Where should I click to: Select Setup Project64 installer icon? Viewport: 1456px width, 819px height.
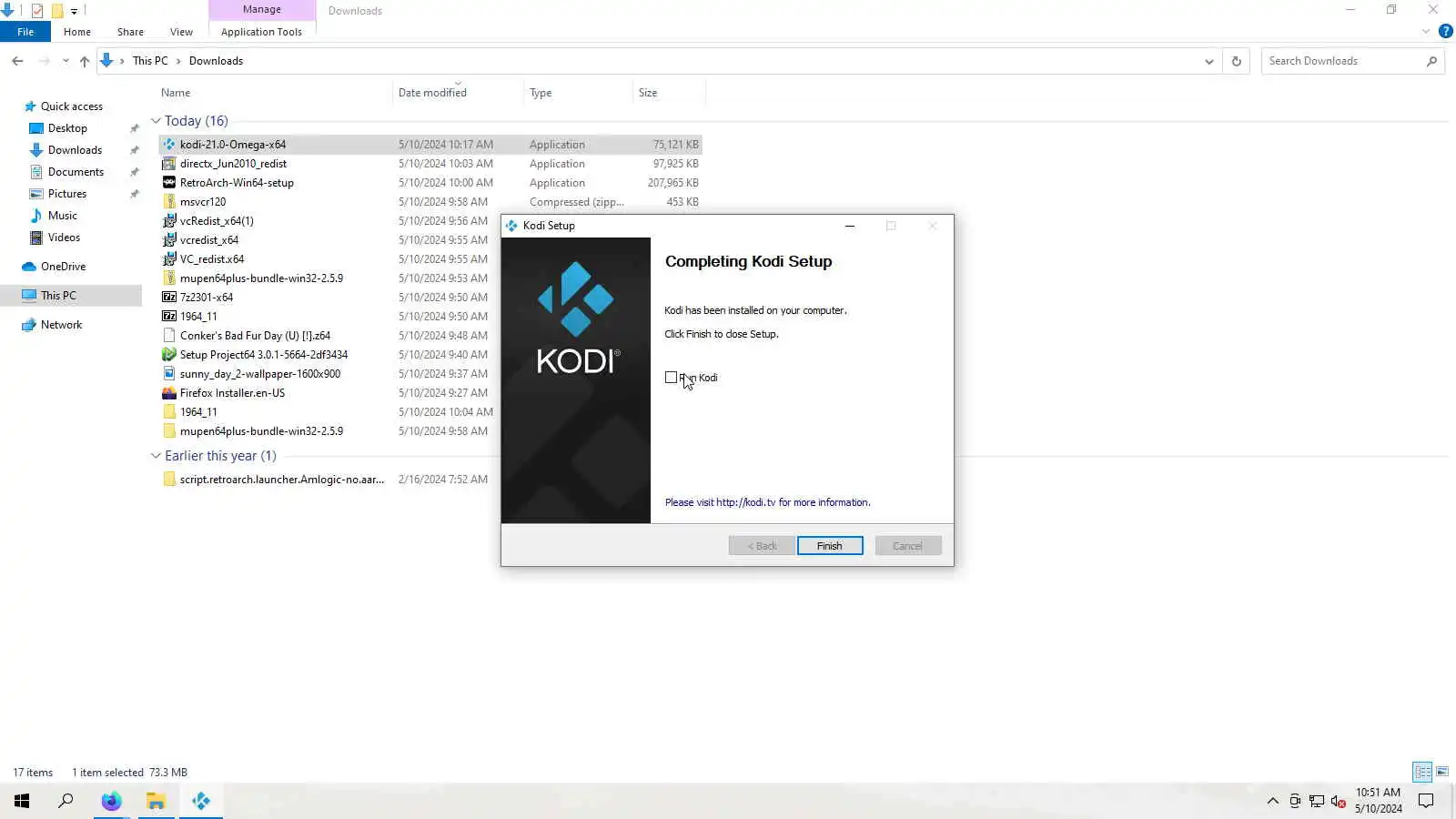(x=169, y=355)
